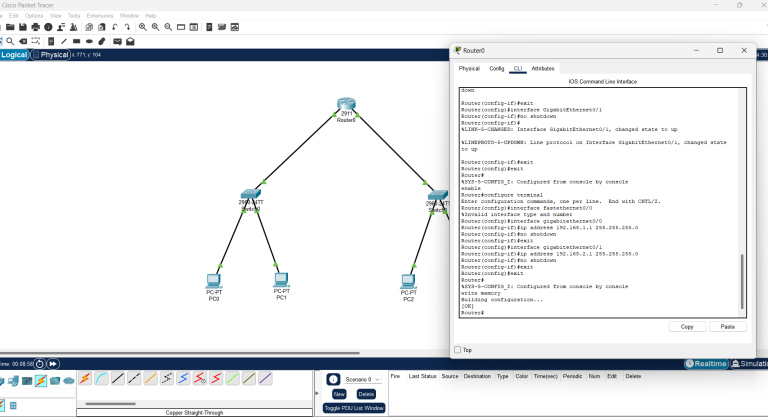Switch to the Logical workspace view
Screen dimensions: 768x417
[x=14, y=54]
